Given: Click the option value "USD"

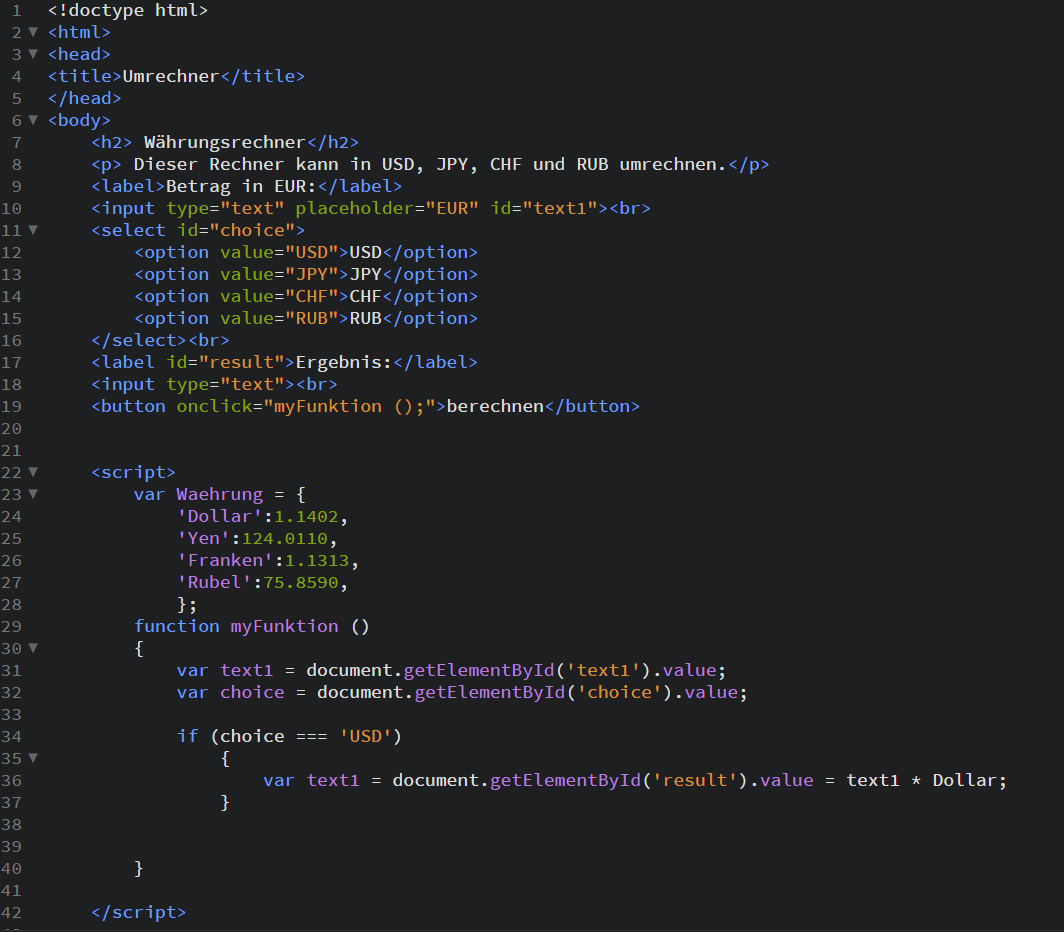Looking at the screenshot, I should [x=312, y=253].
